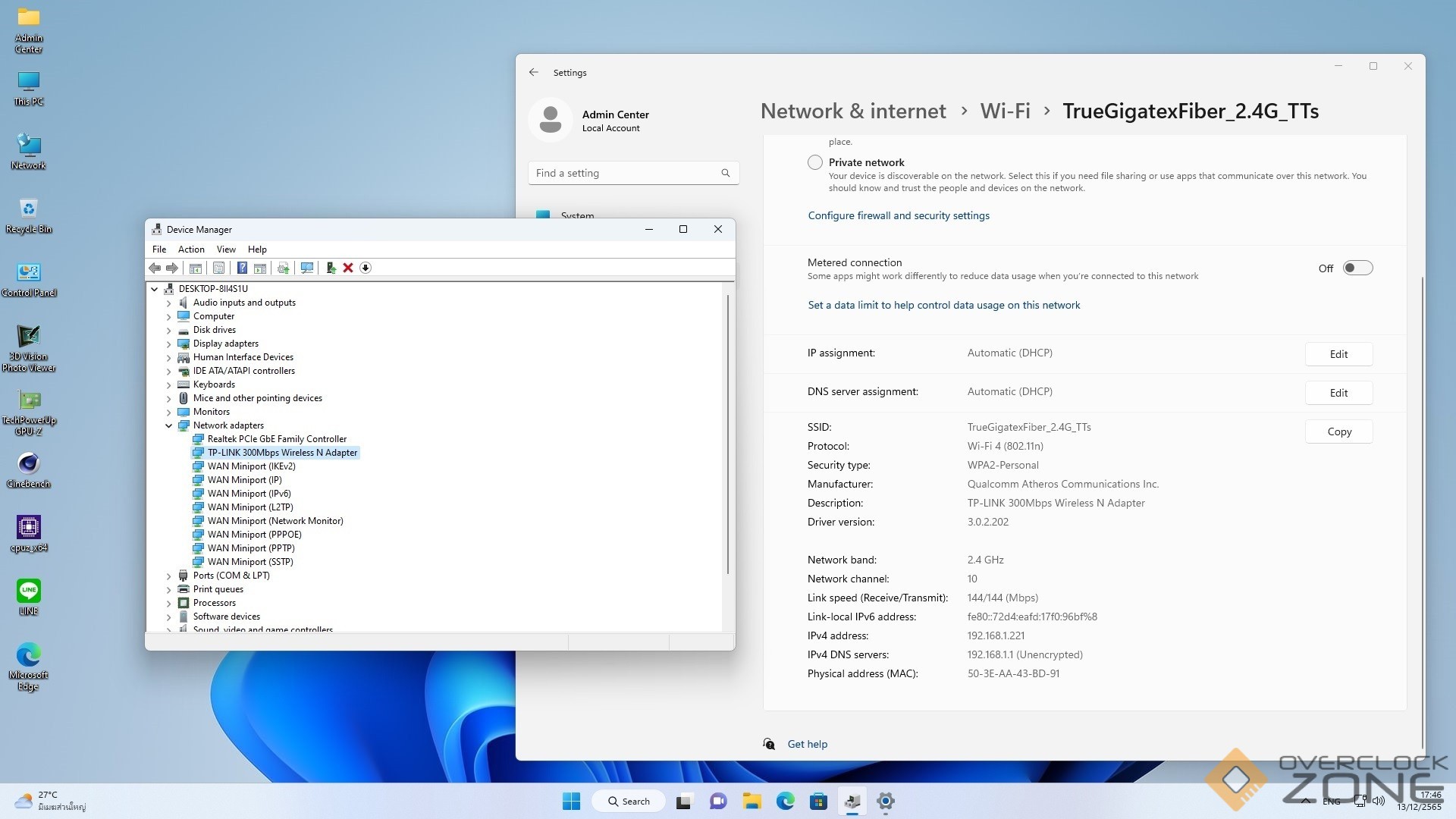Open Configure firewall and security settings link
Image resolution: width=1456 pixels, height=819 pixels.
(x=899, y=215)
